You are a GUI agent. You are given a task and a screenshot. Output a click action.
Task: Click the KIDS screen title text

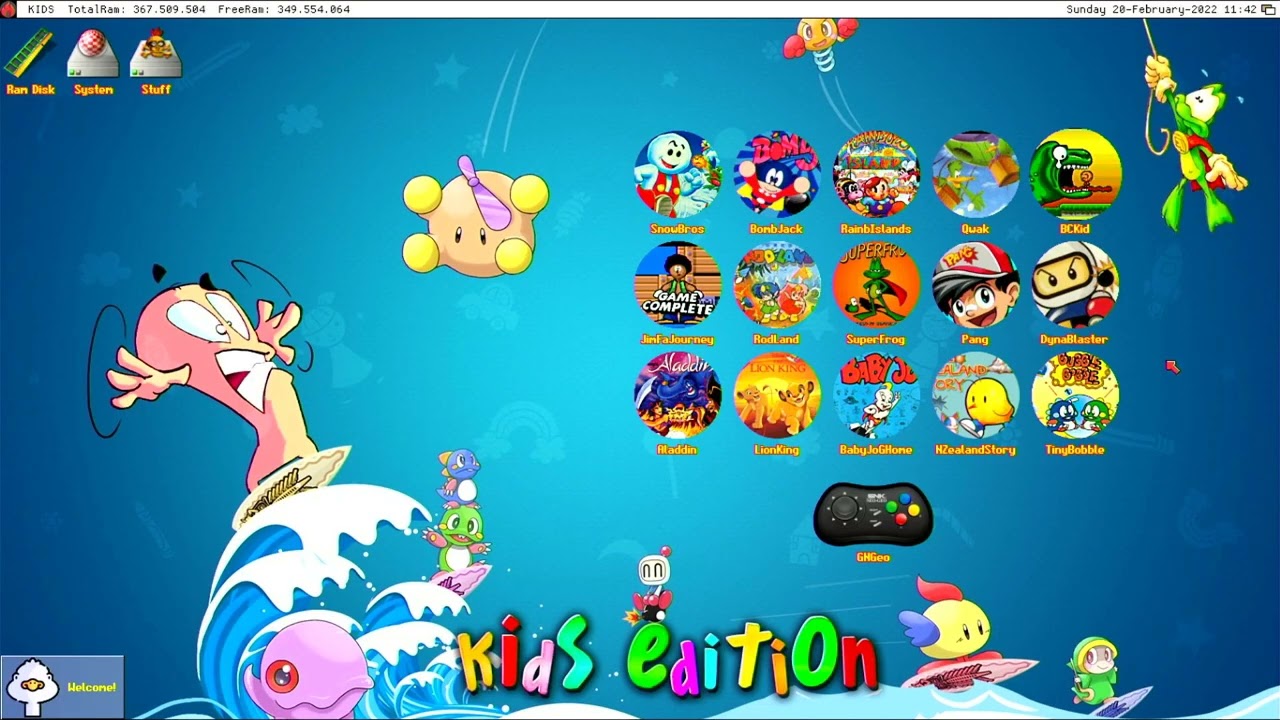pyautogui.click(x=41, y=9)
